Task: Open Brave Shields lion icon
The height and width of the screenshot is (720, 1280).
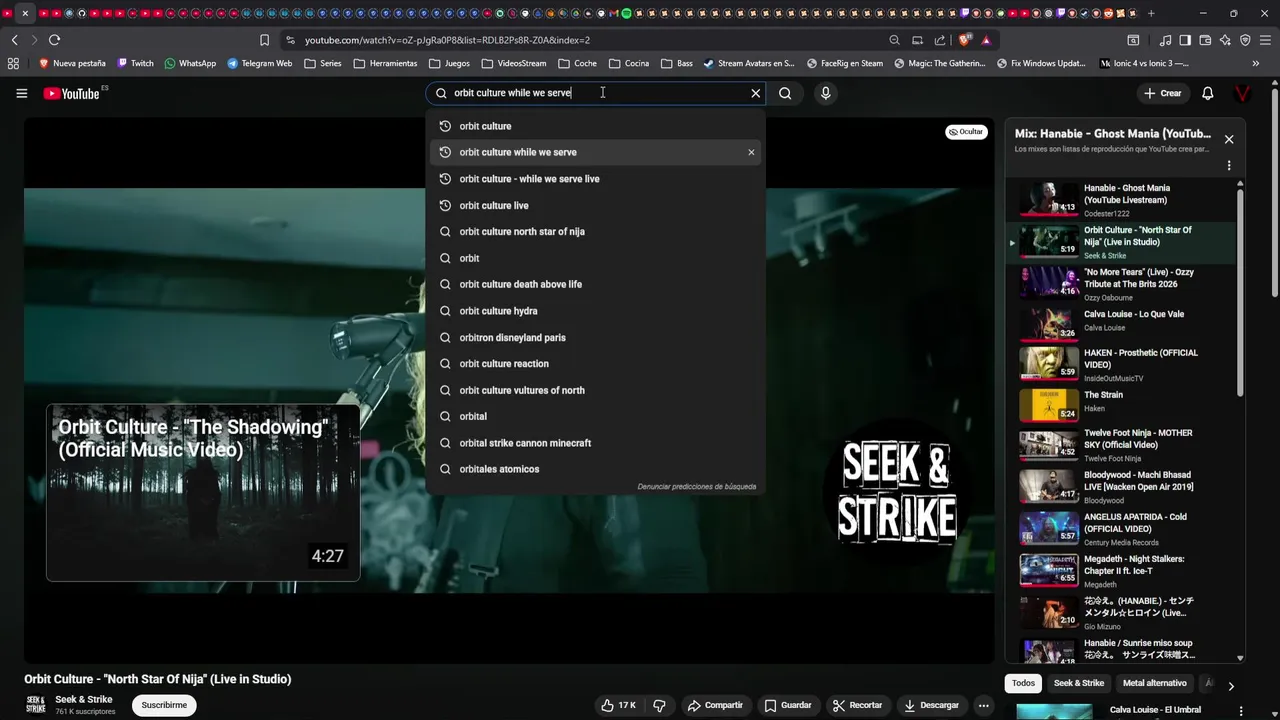Action: click(965, 40)
